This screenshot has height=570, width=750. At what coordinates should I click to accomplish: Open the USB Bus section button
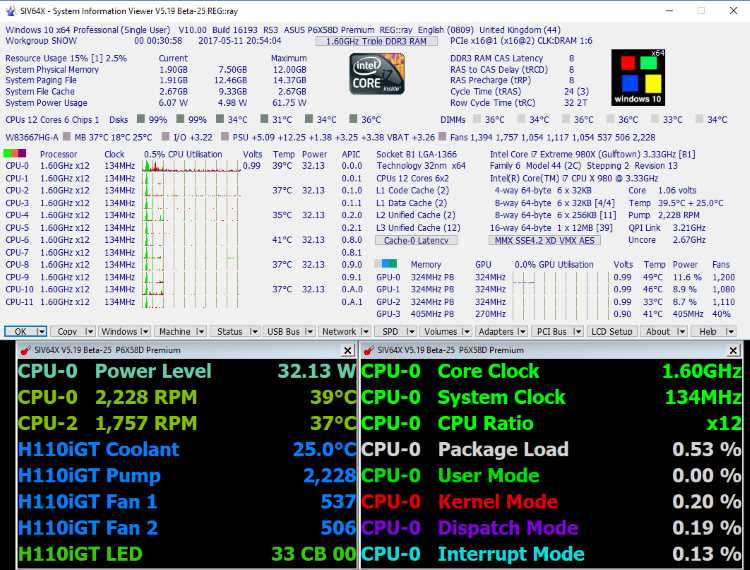[283, 331]
